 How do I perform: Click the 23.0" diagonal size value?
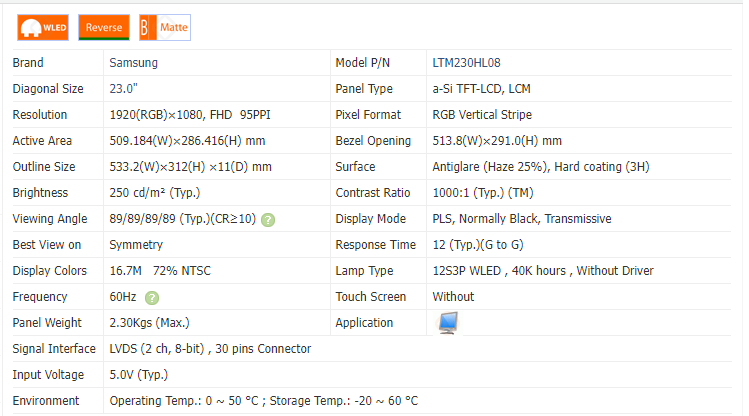pos(123,88)
